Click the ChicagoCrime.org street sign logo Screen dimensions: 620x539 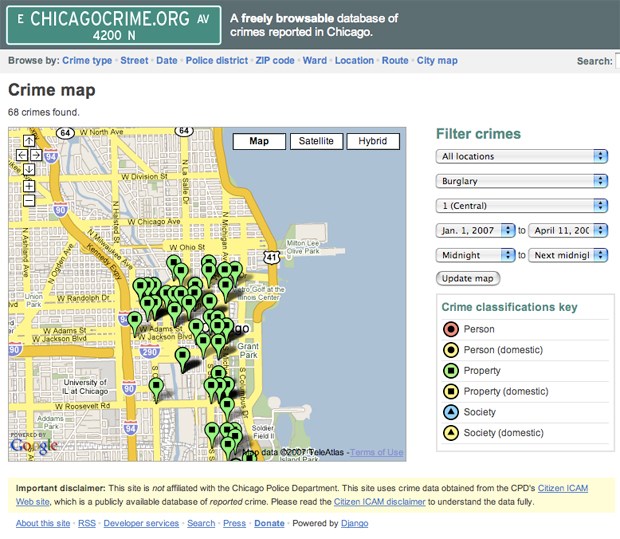(114, 25)
